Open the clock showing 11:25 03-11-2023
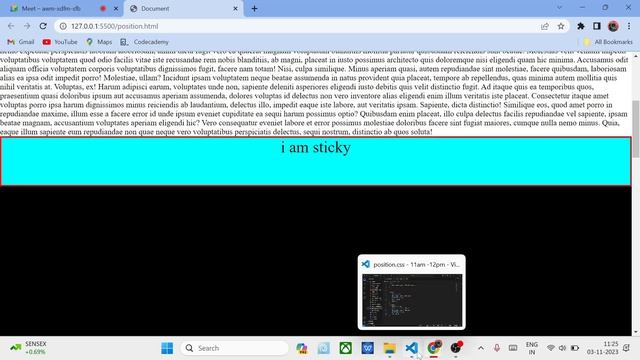The width and height of the screenshot is (640, 360). pos(603,348)
